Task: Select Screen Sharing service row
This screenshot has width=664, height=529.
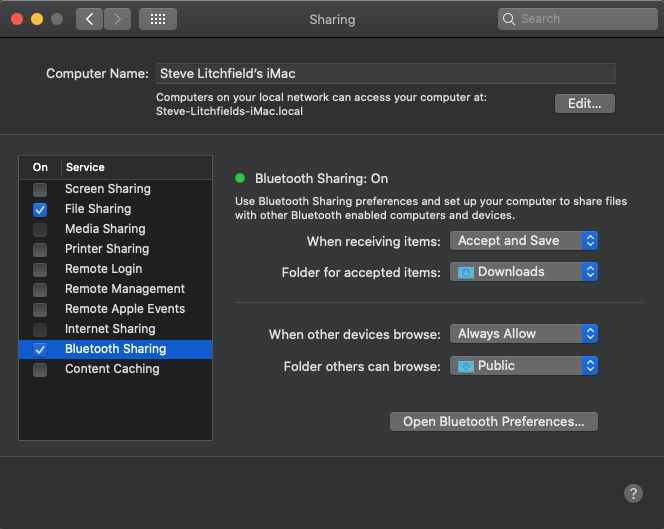Action: [116, 189]
